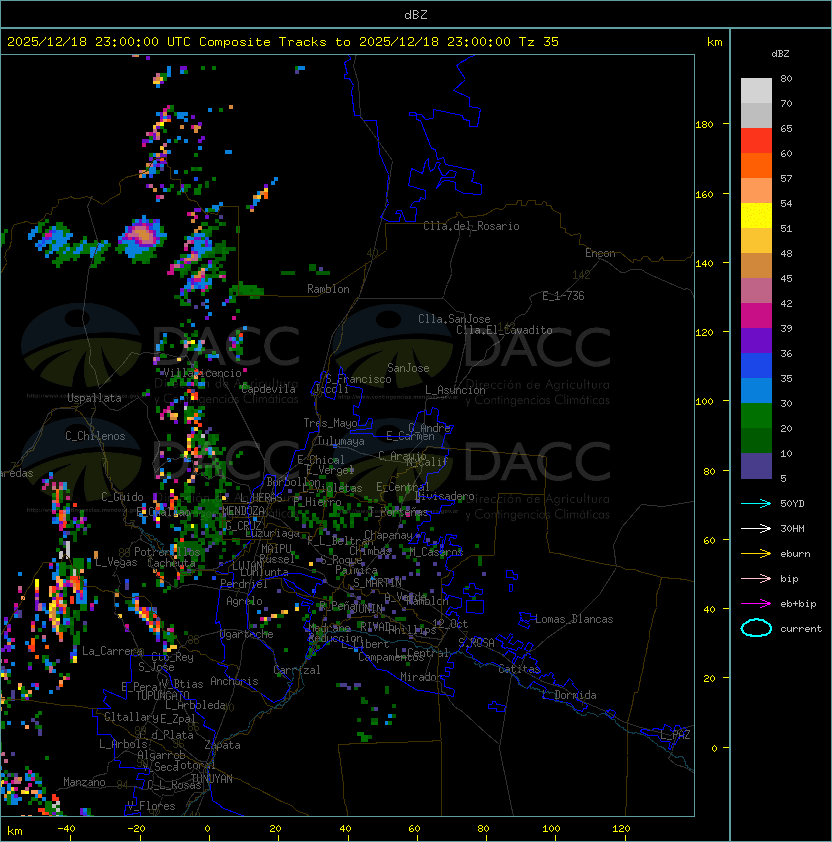
Task: Click the 0 km mark on vertical axis
Action: point(714,748)
